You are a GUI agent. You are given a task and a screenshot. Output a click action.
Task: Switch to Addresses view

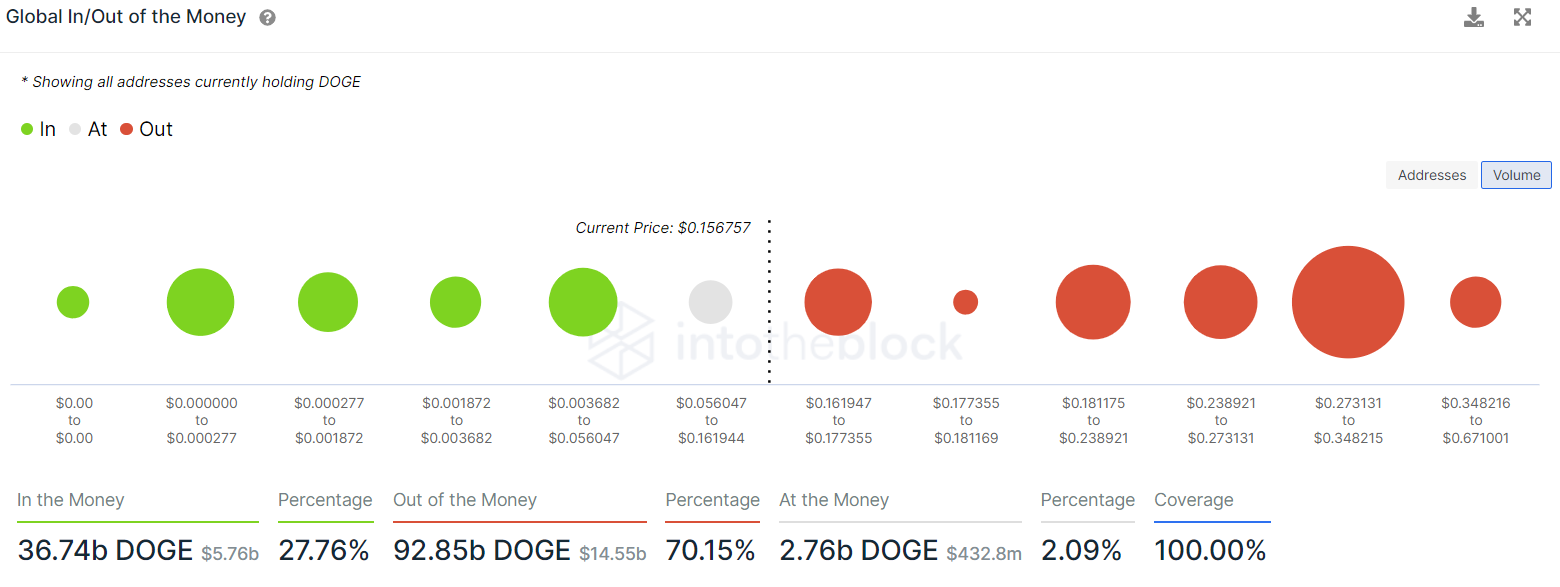tap(1432, 175)
